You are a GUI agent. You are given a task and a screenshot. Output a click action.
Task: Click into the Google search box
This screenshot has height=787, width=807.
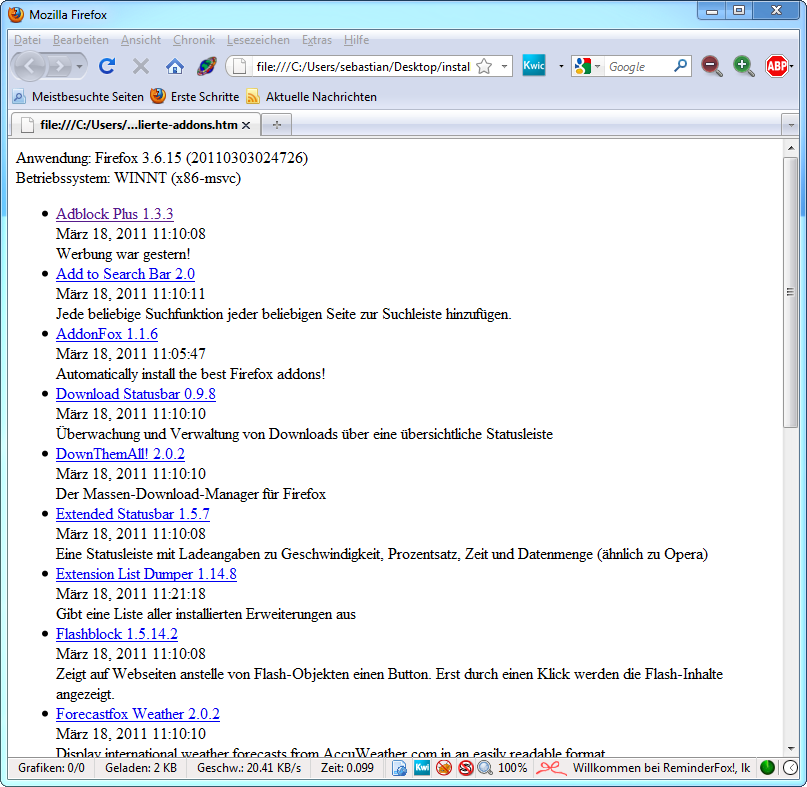click(x=638, y=67)
